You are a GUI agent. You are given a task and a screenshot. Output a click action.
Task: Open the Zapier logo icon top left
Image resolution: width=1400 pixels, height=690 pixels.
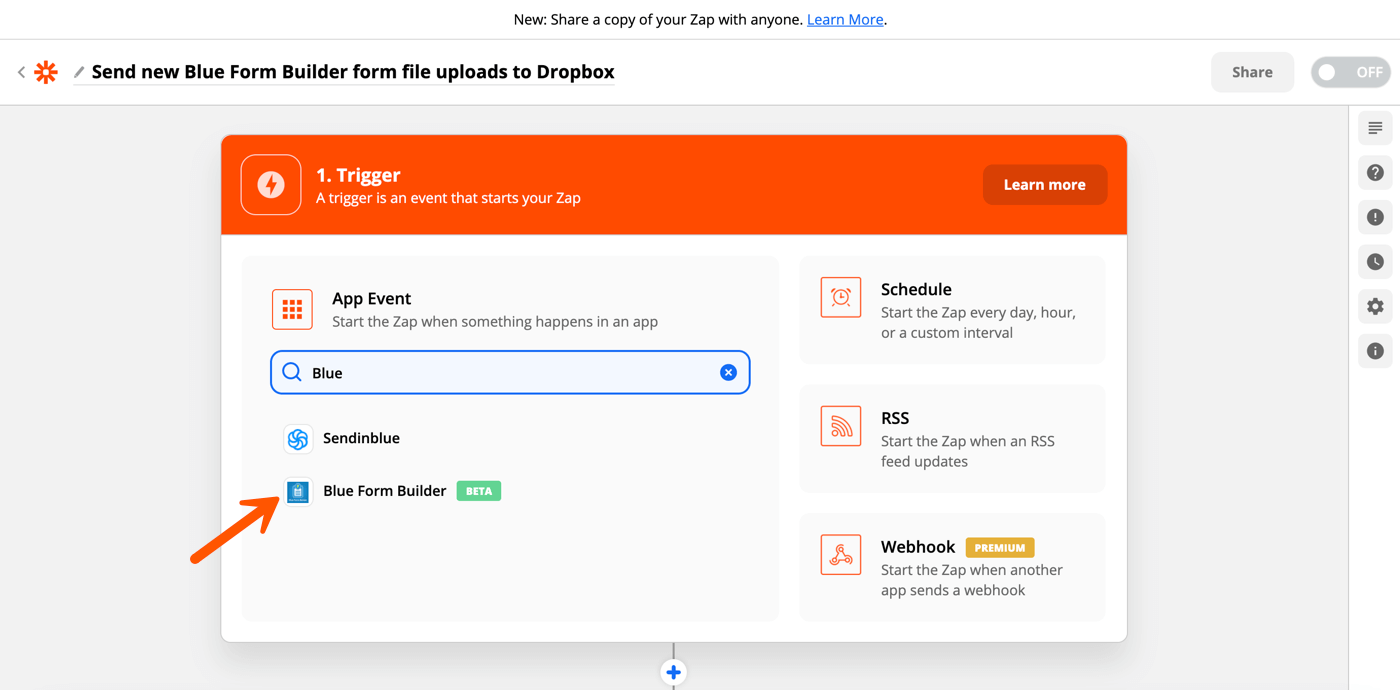(46, 71)
